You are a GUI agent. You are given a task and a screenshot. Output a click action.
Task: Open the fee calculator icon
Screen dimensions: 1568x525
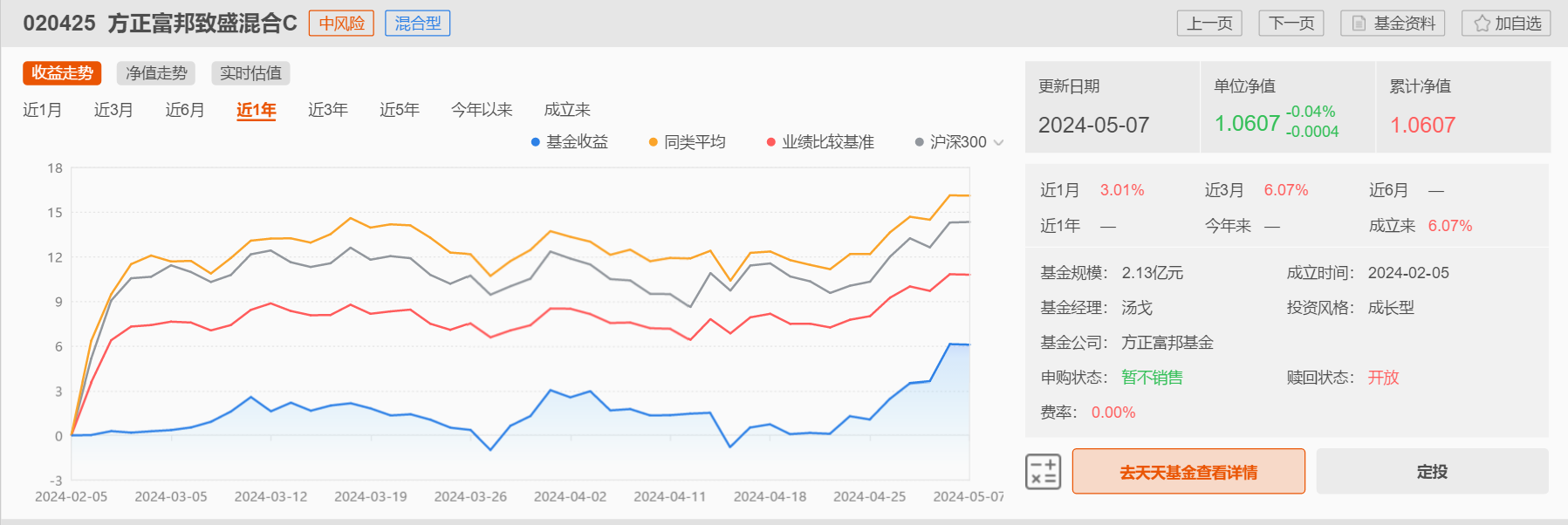pyautogui.click(x=1043, y=472)
